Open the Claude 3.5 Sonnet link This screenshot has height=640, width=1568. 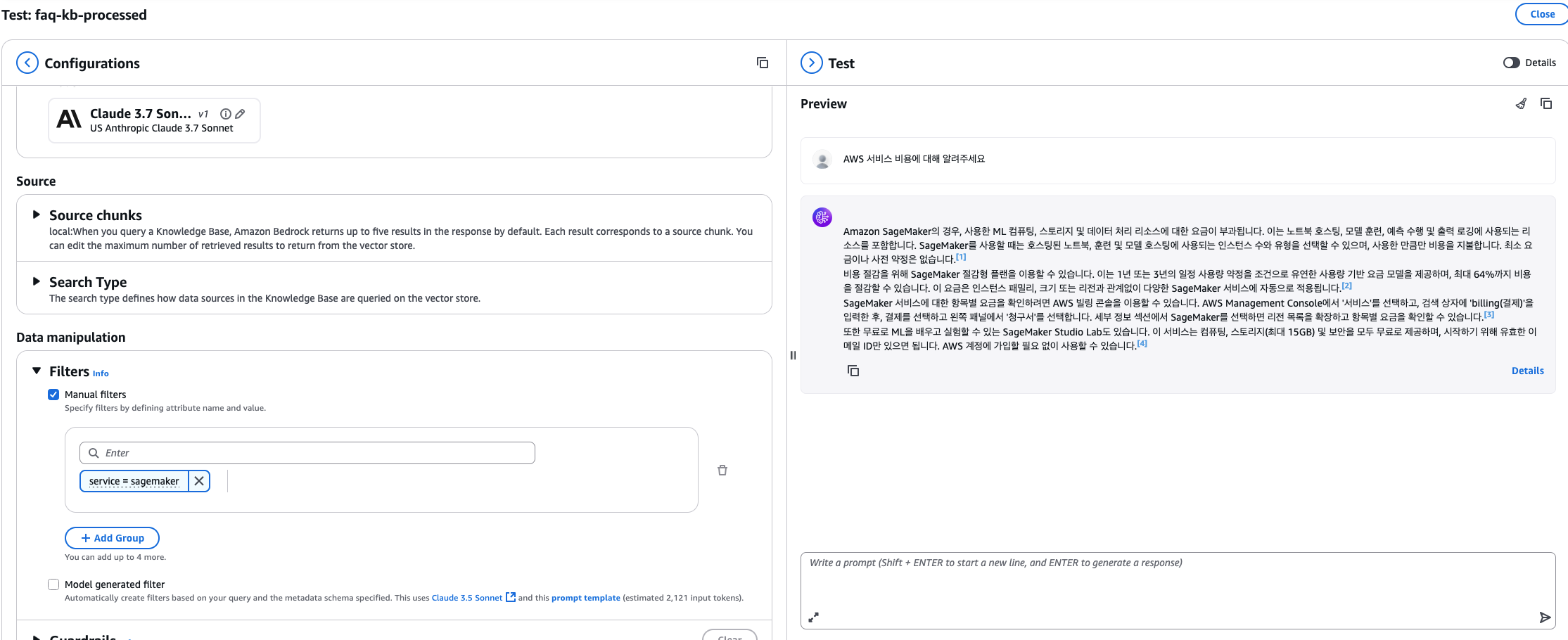tap(467, 598)
